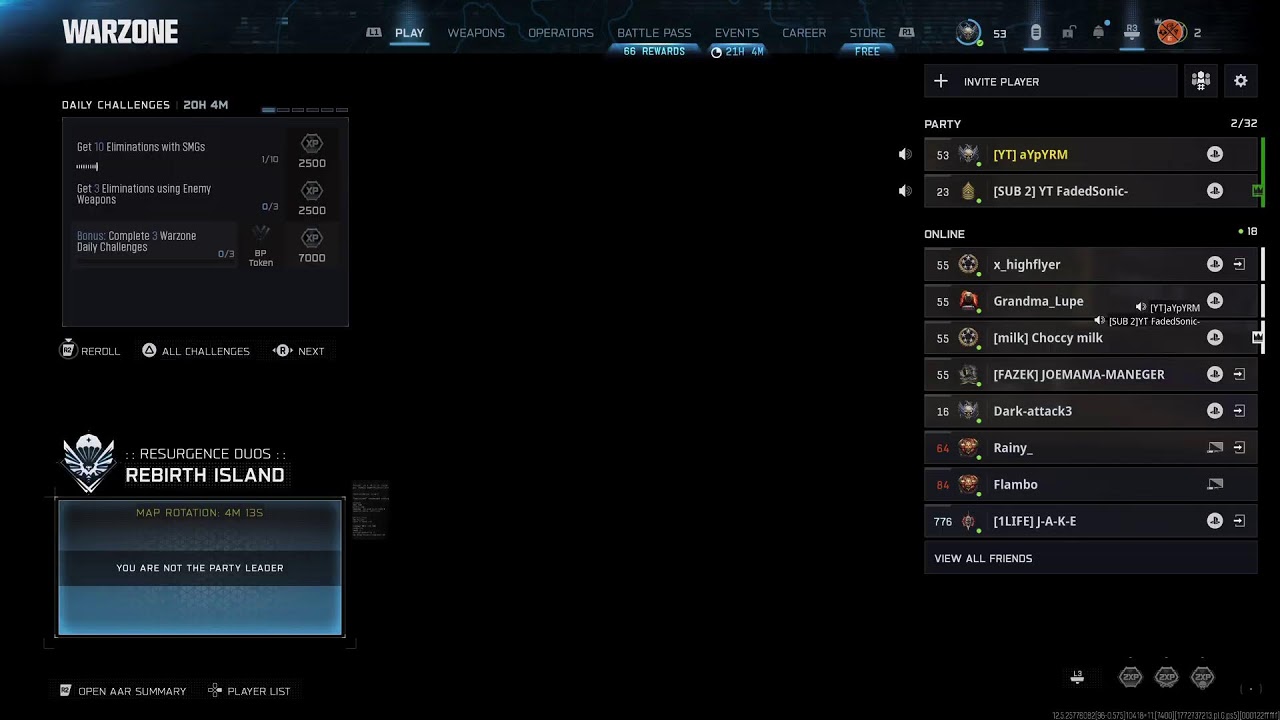Select friend [milk] Choccy milk
This screenshot has width=1280, height=720.
pos(1091,337)
